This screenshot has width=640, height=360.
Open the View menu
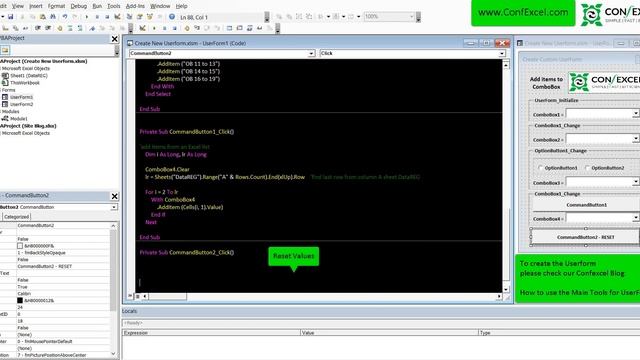[x=18, y=6]
